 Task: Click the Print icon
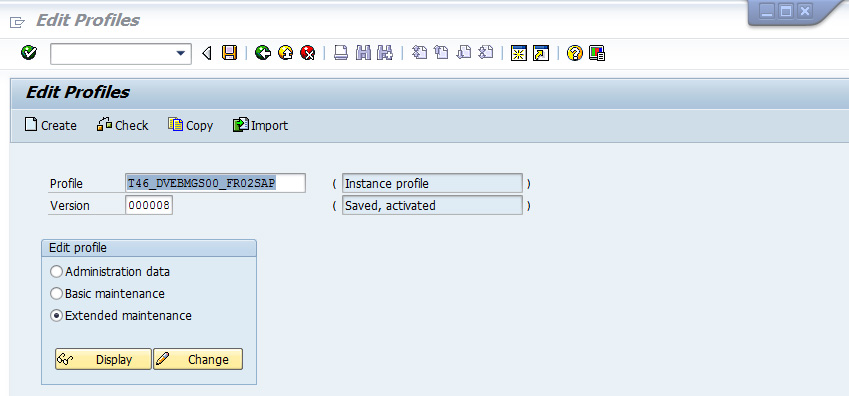341,53
